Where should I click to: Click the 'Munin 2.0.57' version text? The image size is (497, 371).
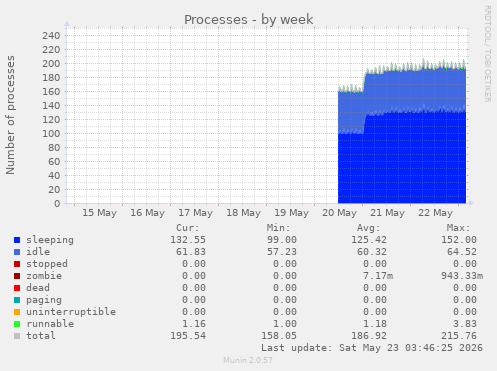coord(248,360)
